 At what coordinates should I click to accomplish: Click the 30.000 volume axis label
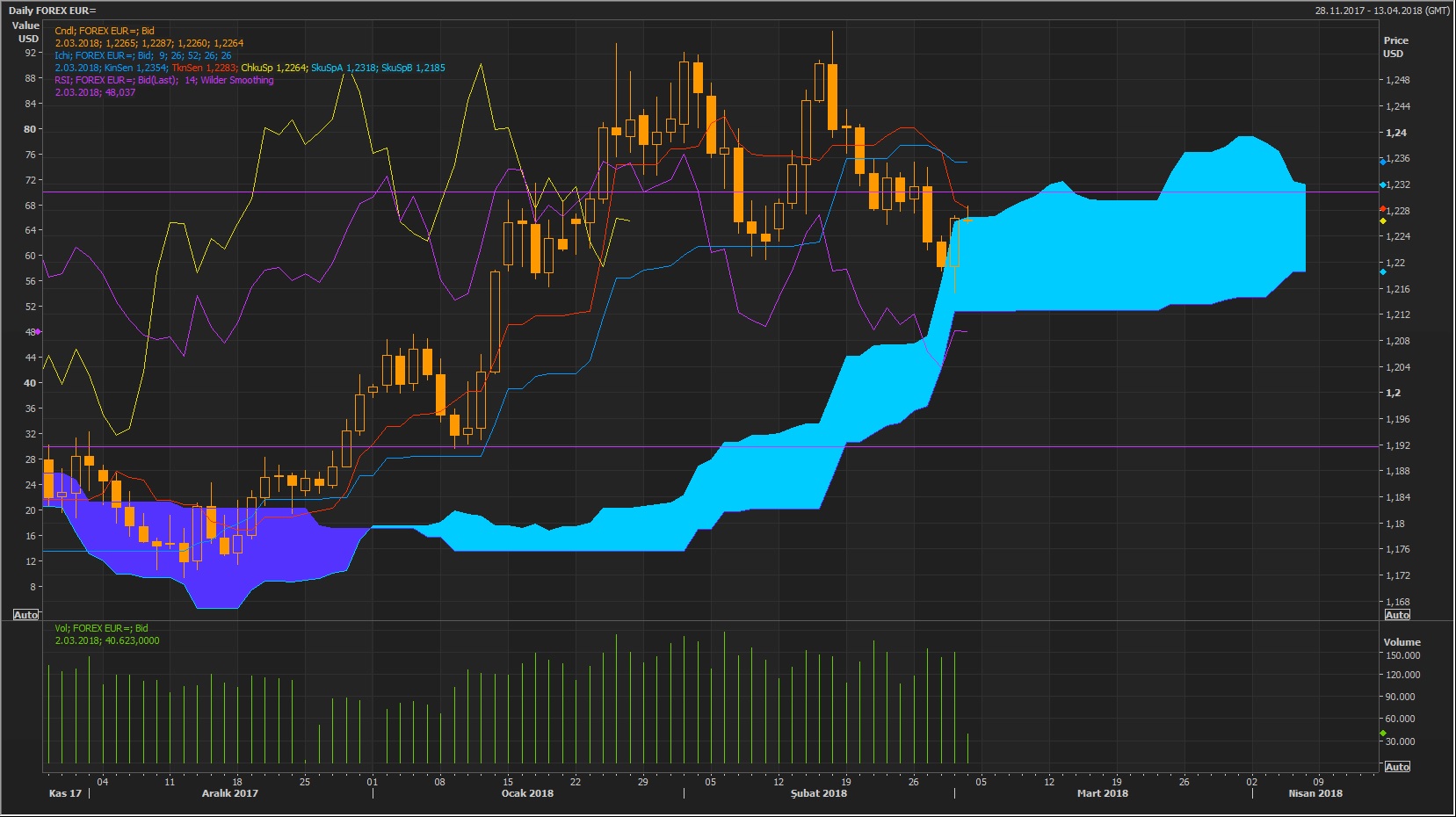[x=1401, y=741]
